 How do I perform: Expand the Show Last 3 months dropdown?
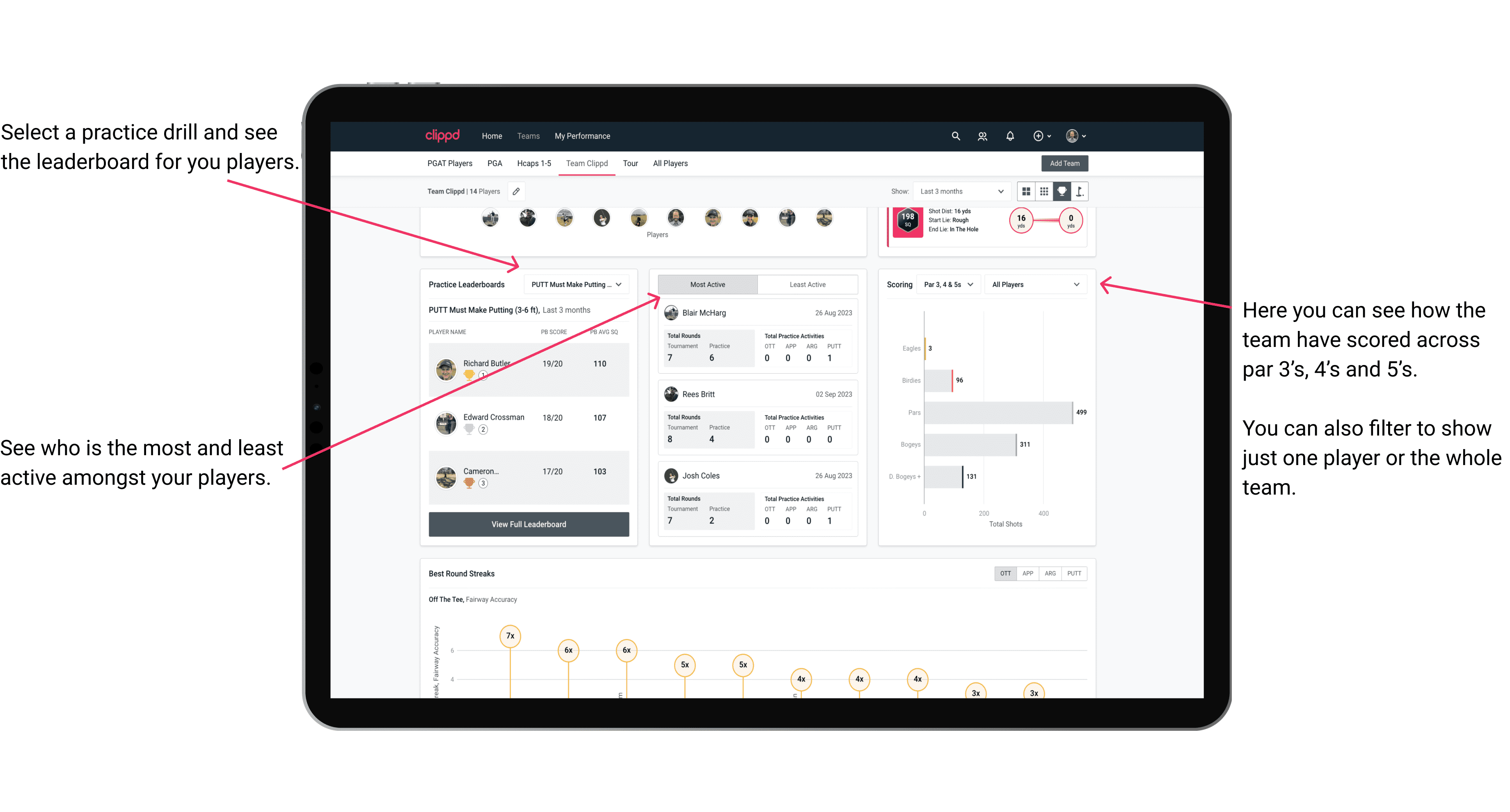[x=960, y=191]
